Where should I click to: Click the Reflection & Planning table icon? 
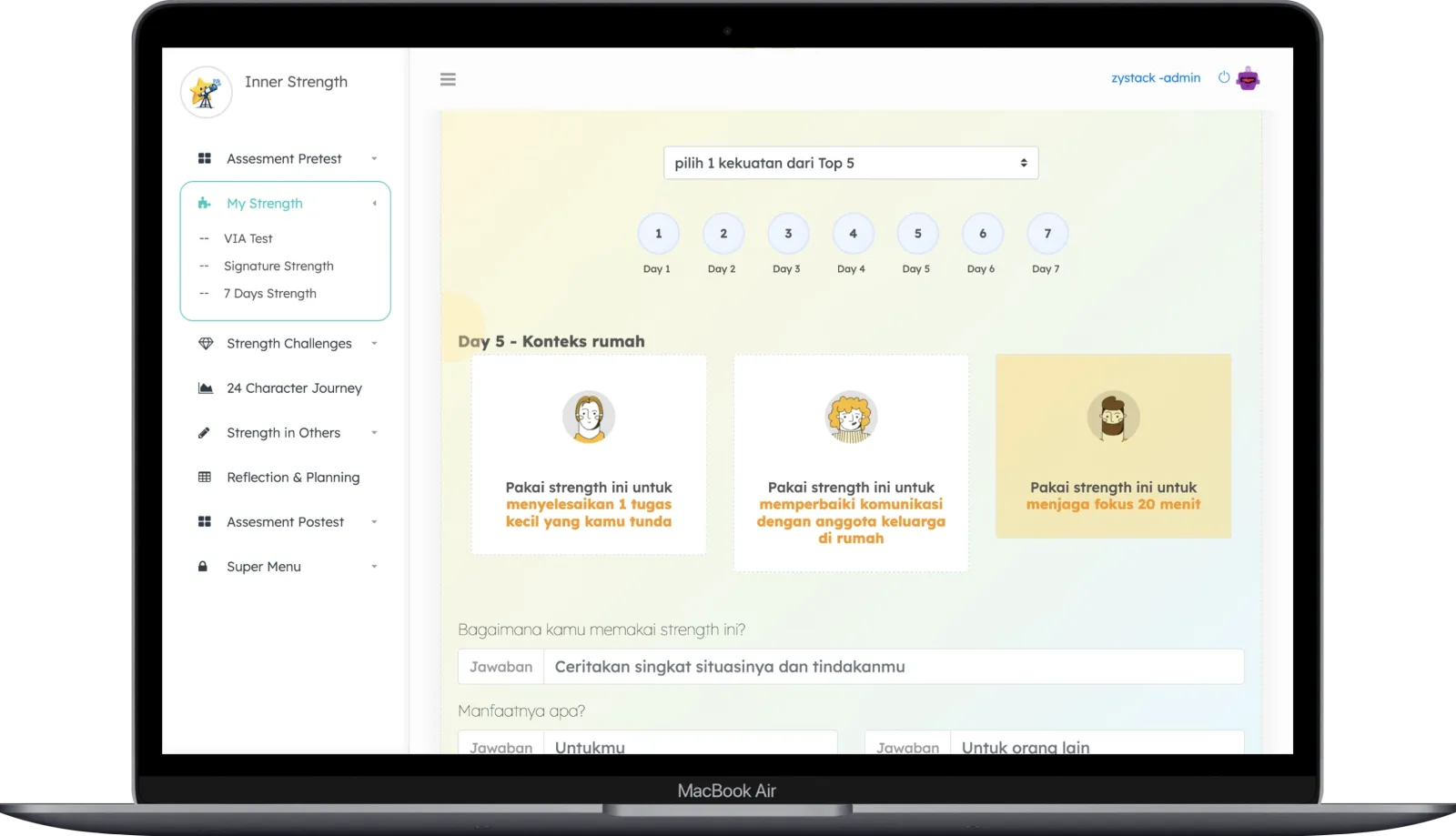(205, 478)
